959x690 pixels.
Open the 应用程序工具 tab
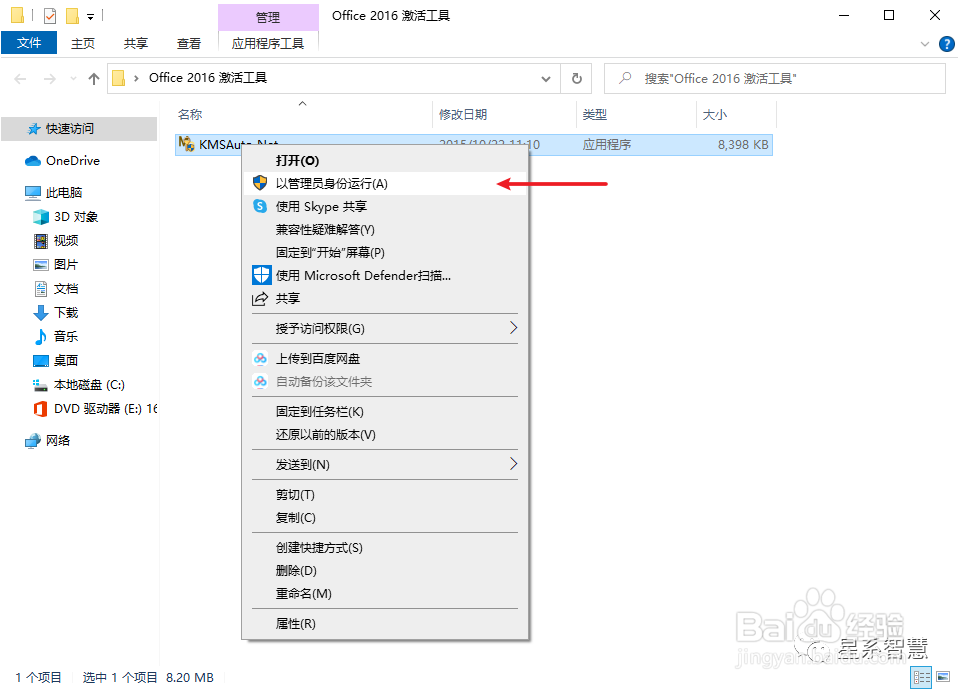[x=268, y=43]
